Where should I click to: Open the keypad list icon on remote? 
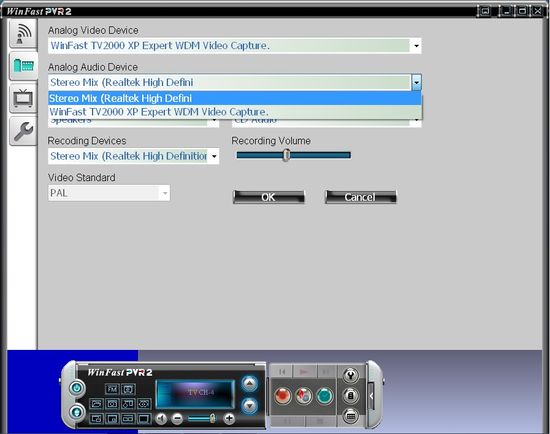click(x=350, y=416)
